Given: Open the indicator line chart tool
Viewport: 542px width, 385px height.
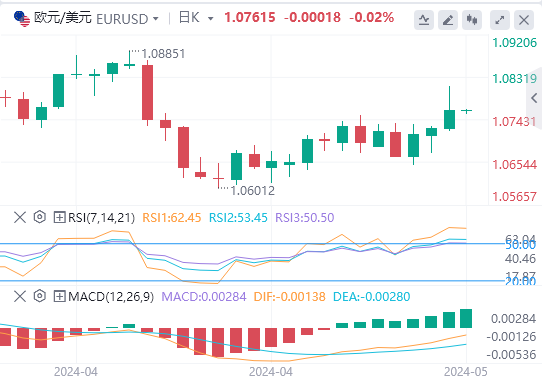Looking at the screenshot, I should (x=424, y=20).
